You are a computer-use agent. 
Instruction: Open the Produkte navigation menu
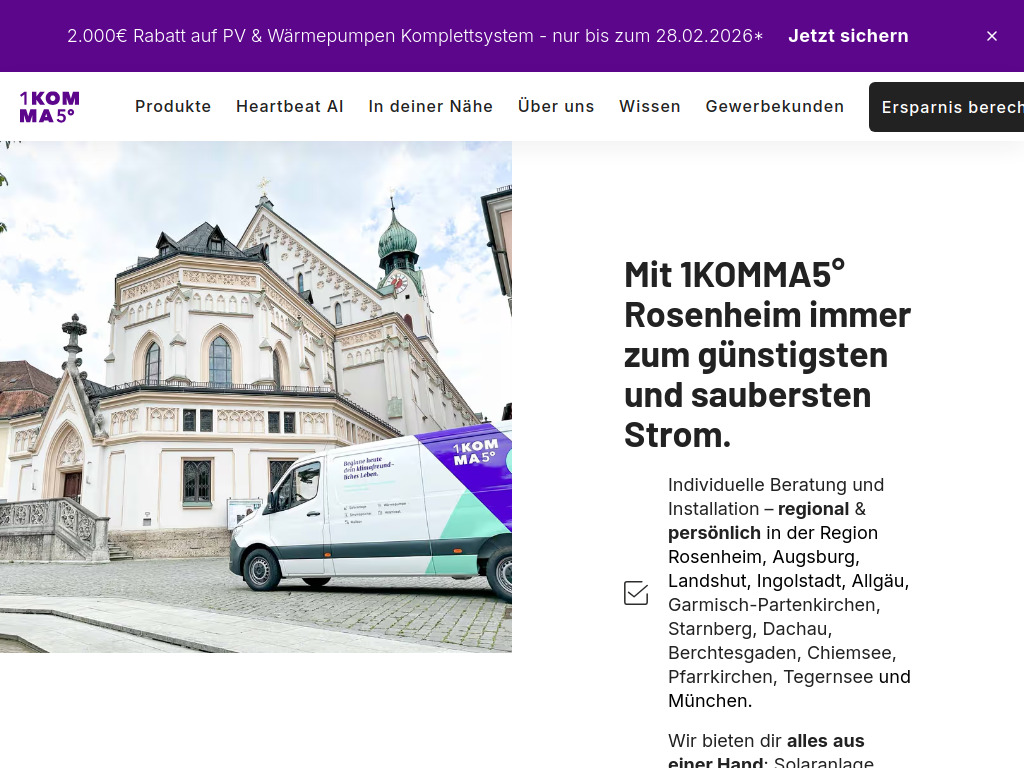point(173,106)
